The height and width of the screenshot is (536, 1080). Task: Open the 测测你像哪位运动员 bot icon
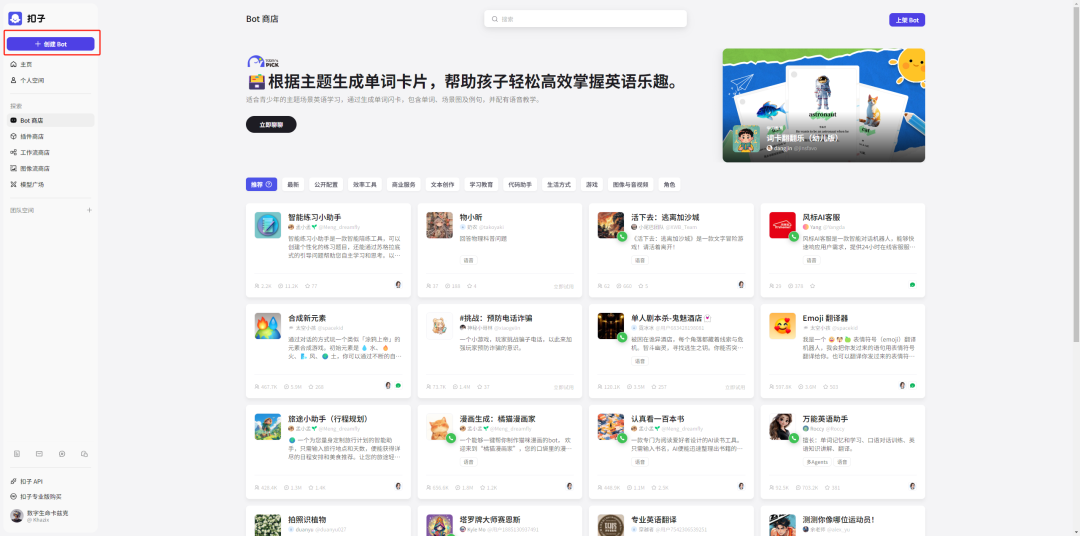pyautogui.click(x=782, y=525)
